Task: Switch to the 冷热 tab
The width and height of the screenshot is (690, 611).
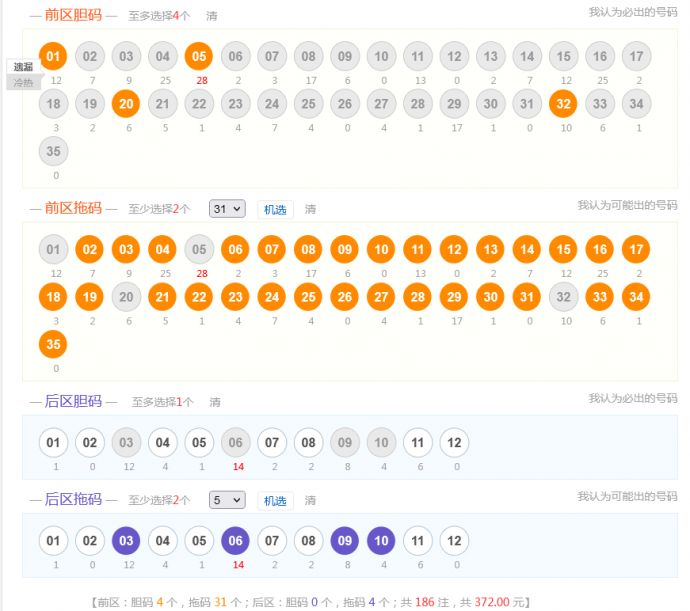Action: pyautogui.click(x=23, y=82)
